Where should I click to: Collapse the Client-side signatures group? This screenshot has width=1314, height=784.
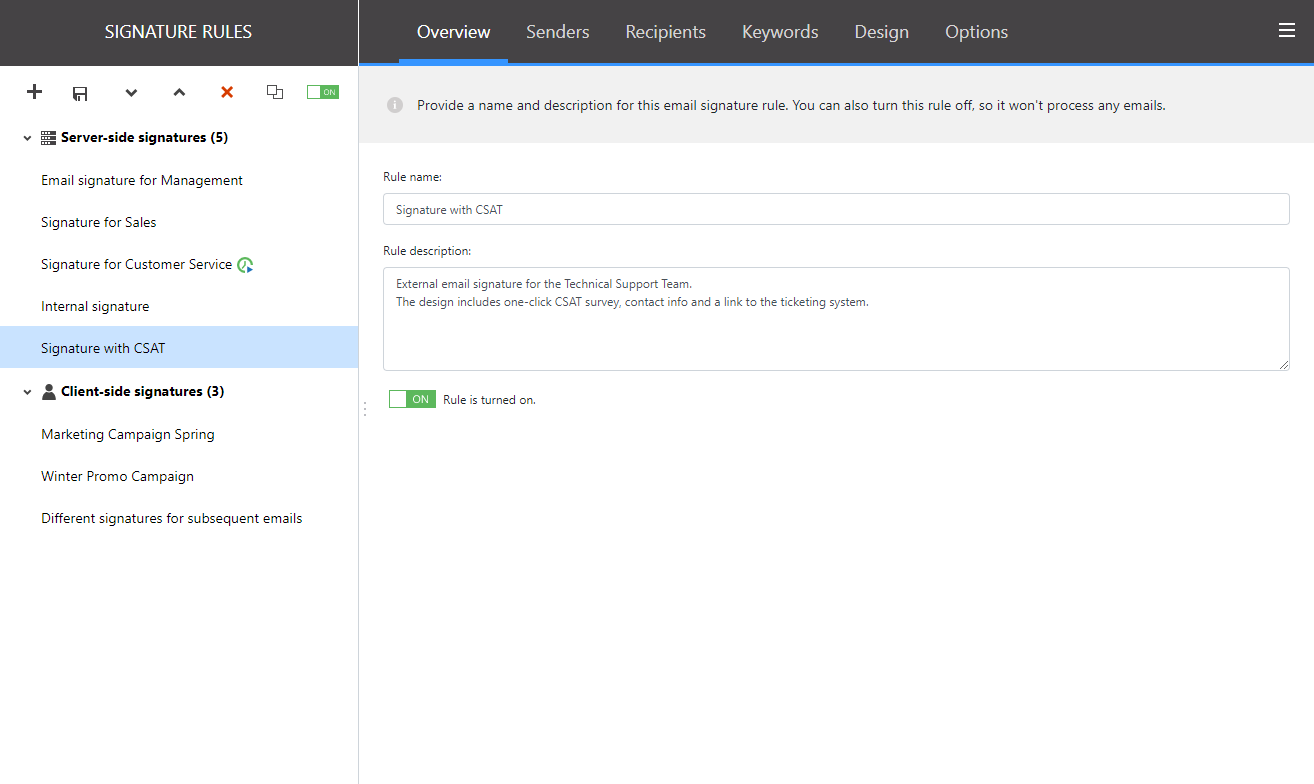(26, 391)
